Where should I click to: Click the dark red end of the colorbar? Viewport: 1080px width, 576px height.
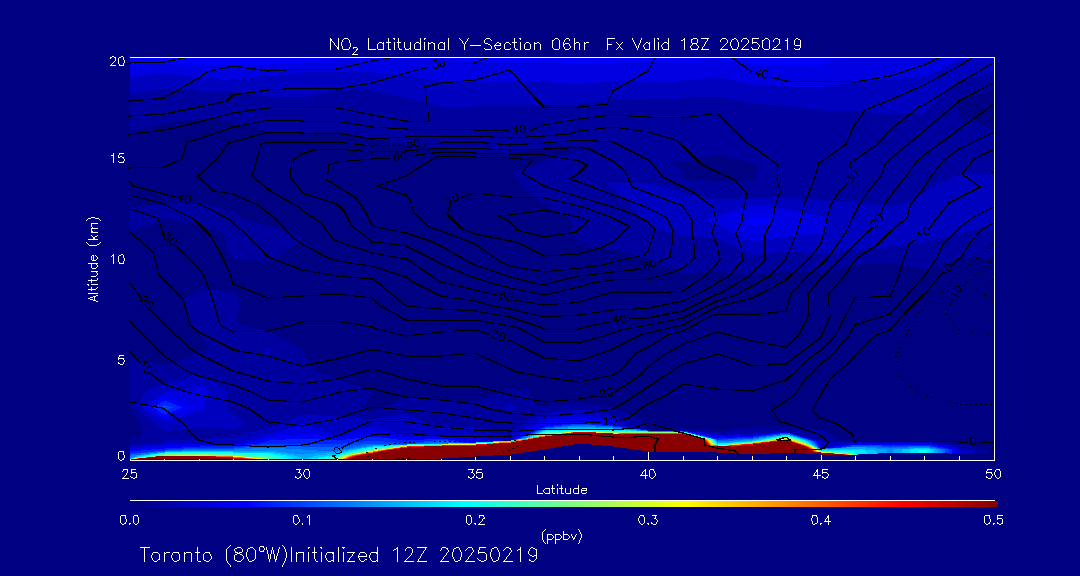(982, 504)
